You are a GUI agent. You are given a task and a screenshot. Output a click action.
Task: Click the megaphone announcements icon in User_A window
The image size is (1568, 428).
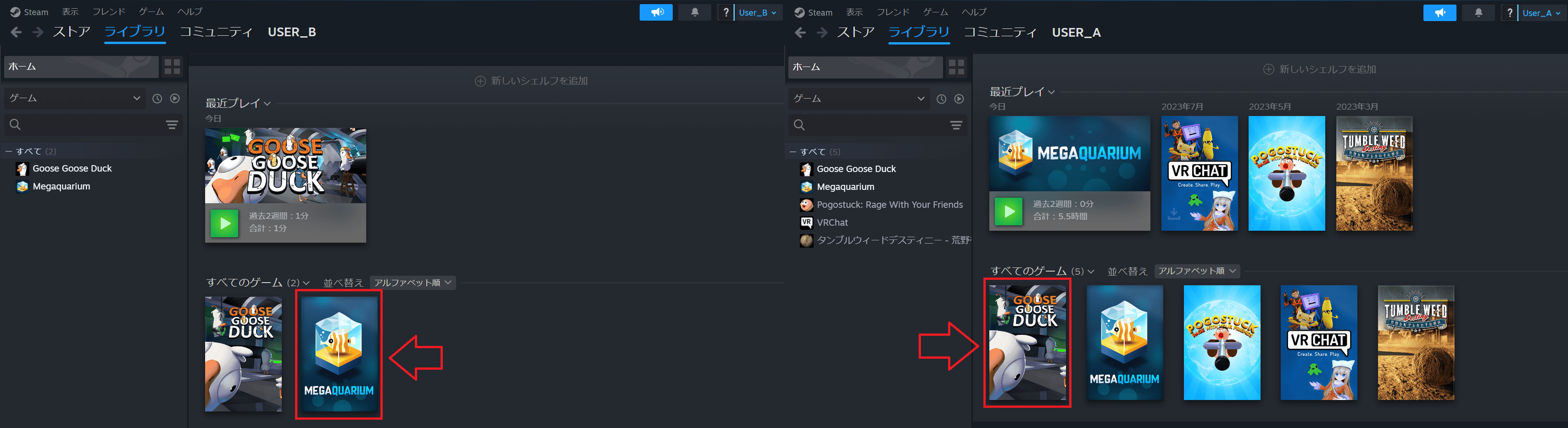coord(1440,13)
